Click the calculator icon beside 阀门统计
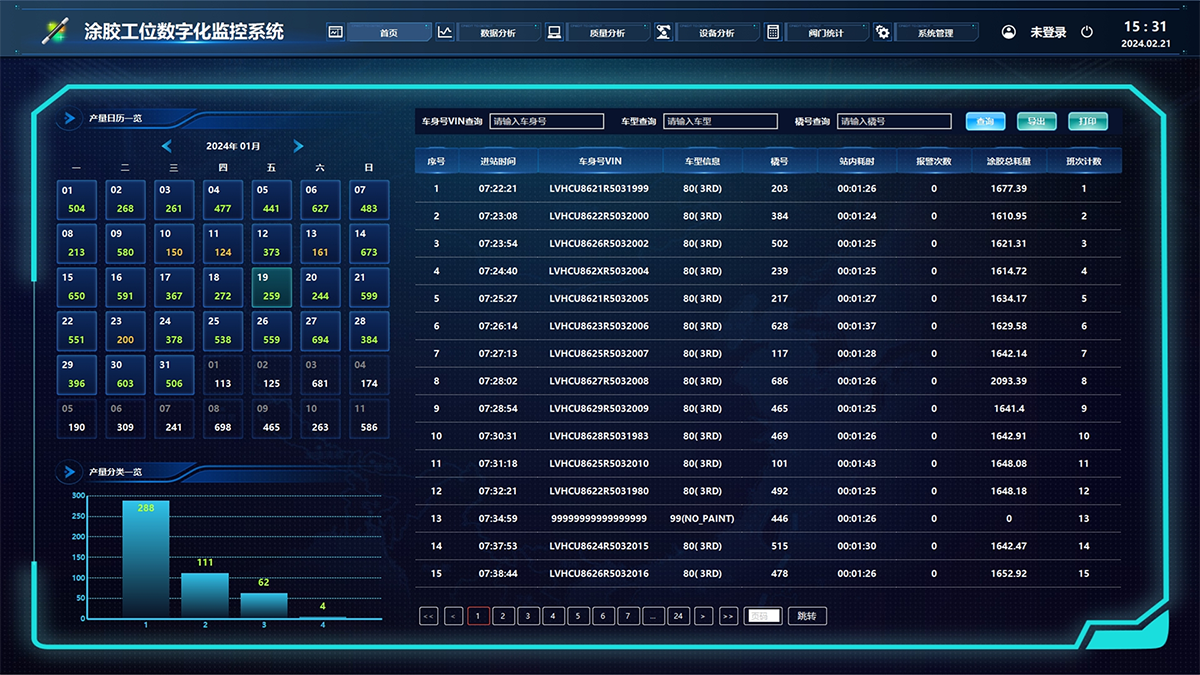The image size is (1200, 675). [x=773, y=32]
